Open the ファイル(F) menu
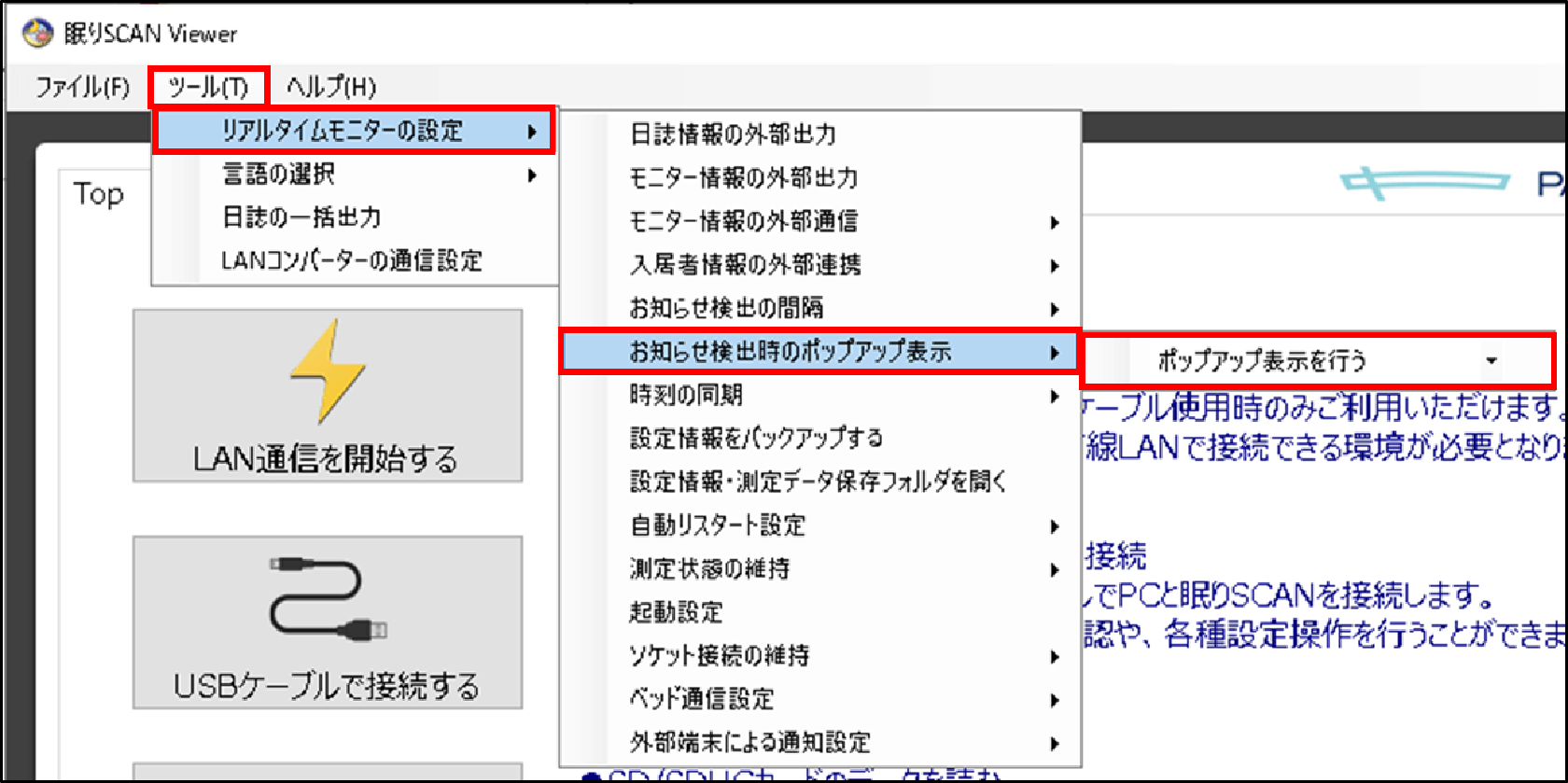The height and width of the screenshot is (783, 1568). (x=82, y=87)
